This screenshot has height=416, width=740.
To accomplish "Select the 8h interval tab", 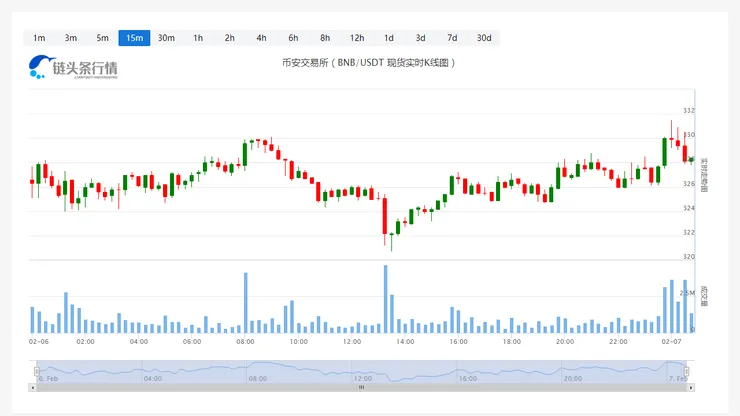I will click(x=325, y=38).
